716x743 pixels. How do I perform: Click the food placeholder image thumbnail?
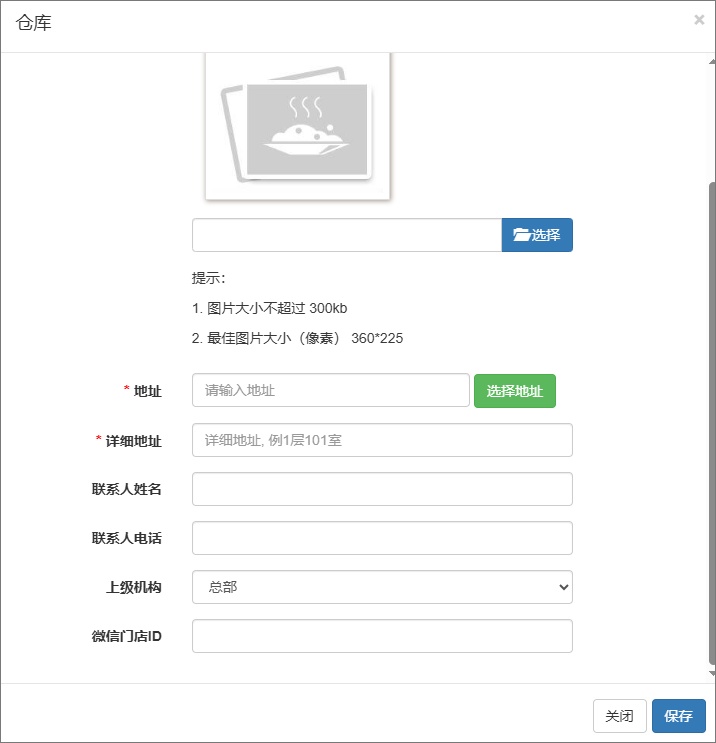coord(298,126)
